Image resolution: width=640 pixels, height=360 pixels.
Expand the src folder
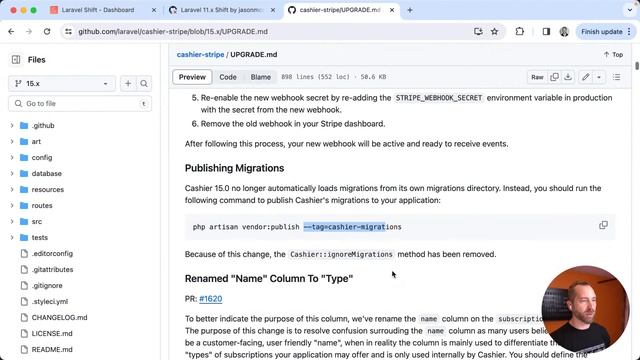12,221
